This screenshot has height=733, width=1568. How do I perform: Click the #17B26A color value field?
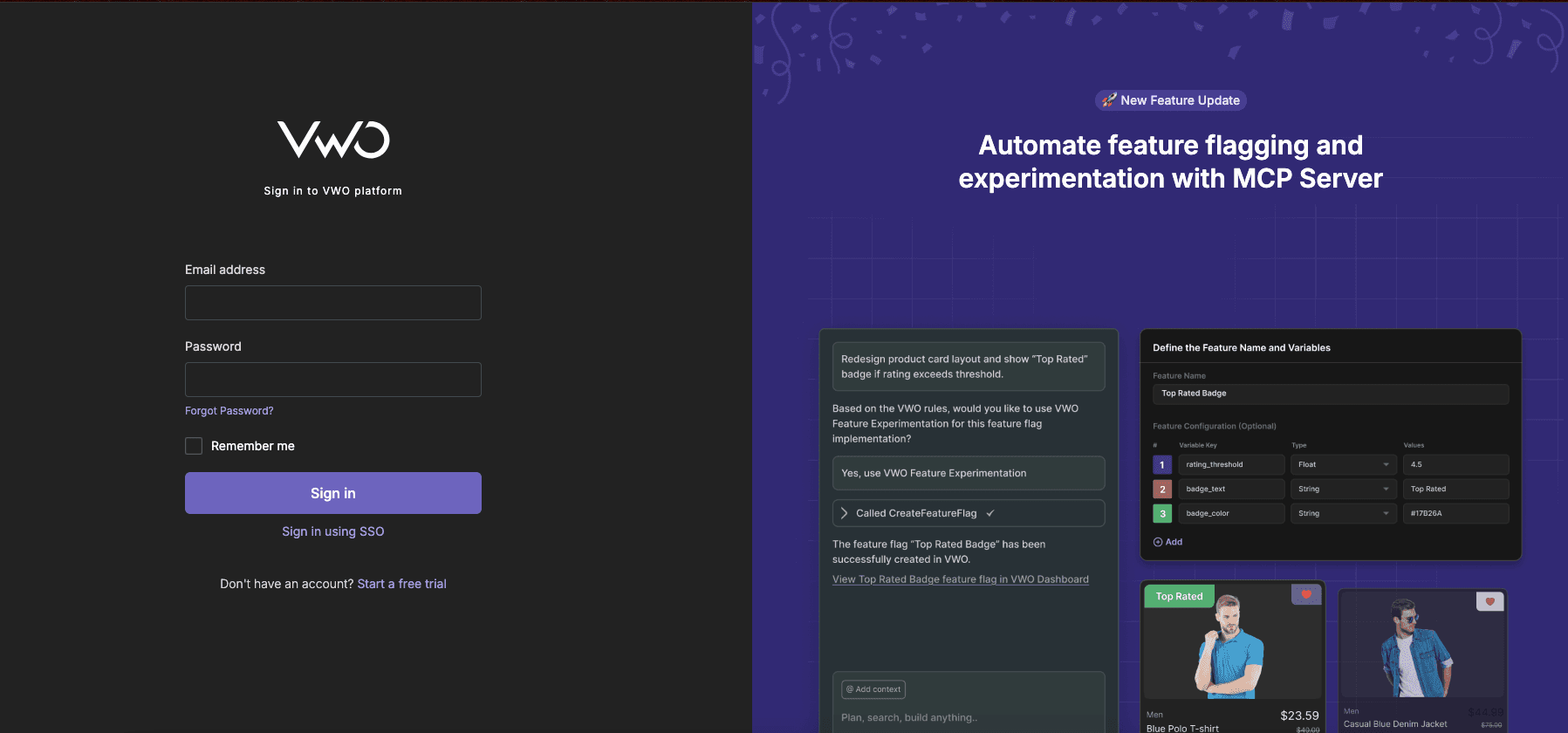tap(1456, 513)
